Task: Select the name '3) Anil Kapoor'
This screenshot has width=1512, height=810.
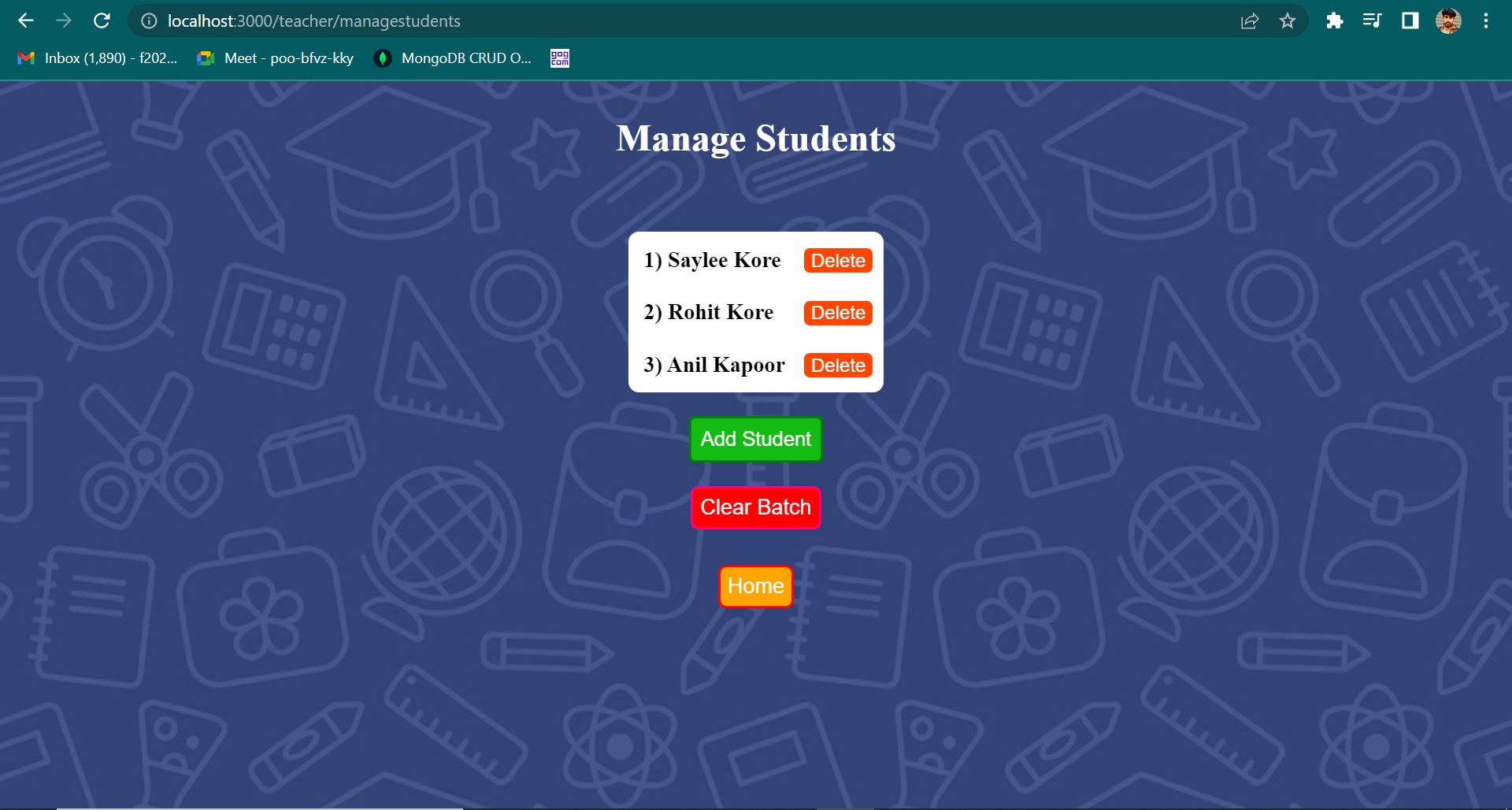Action: pyautogui.click(x=714, y=365)
